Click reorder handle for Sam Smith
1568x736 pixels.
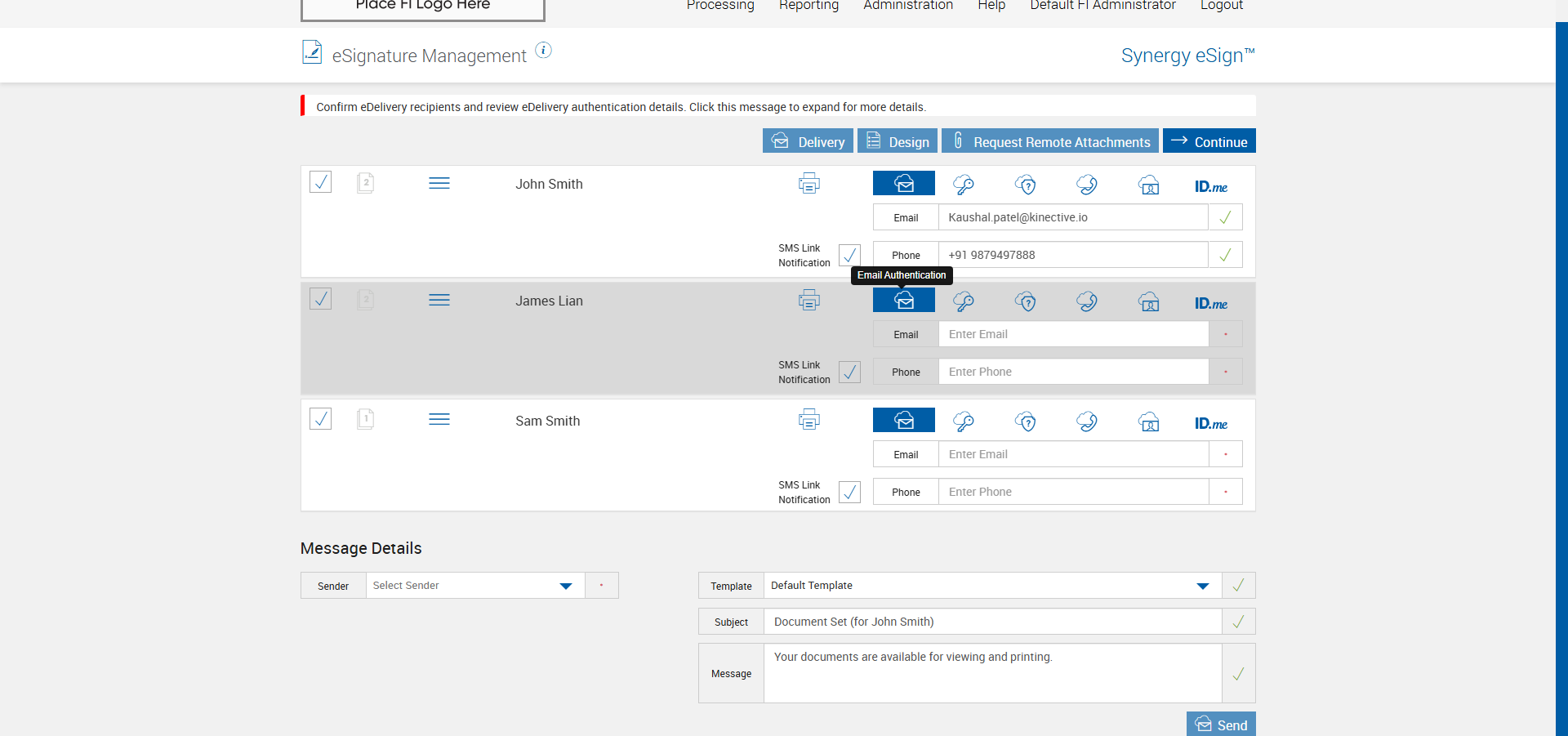click(x=439, y=419)
